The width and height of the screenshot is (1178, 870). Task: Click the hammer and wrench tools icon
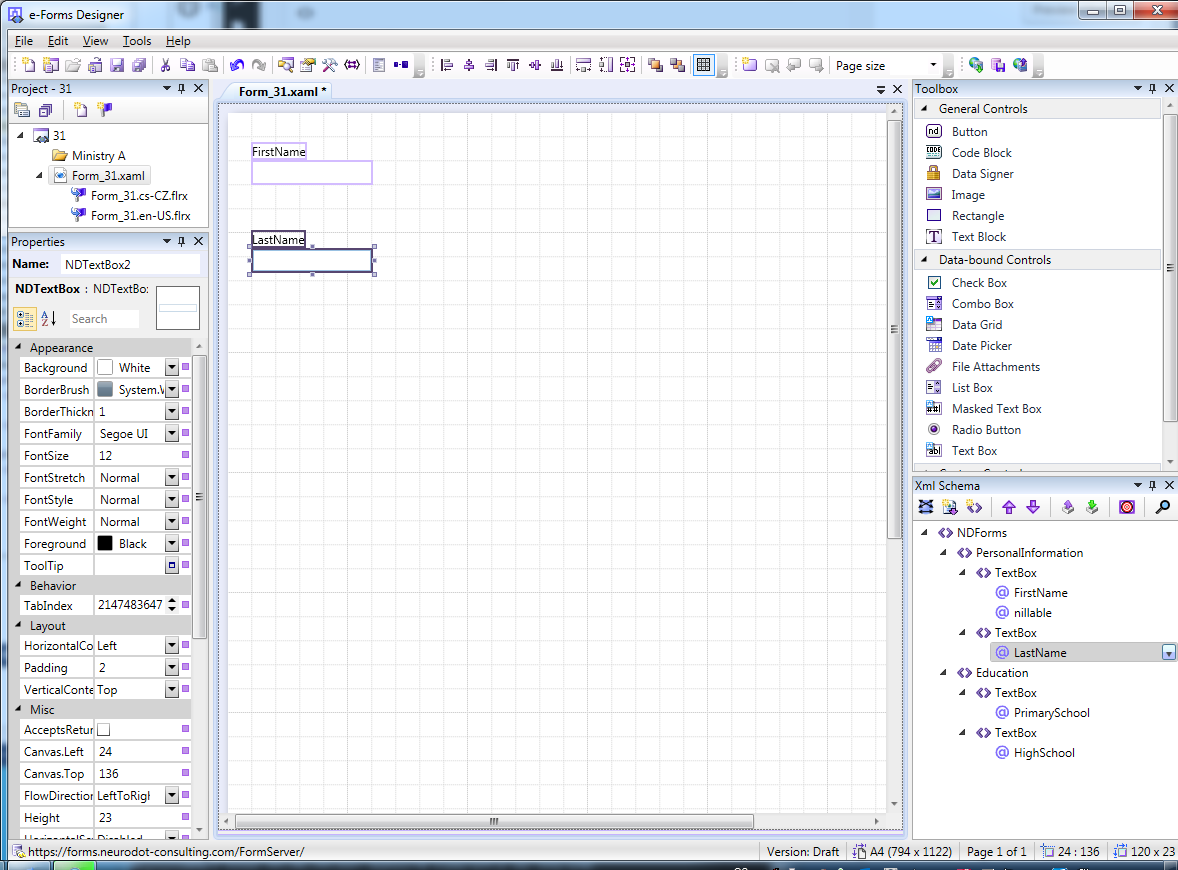tap(330, 65)
